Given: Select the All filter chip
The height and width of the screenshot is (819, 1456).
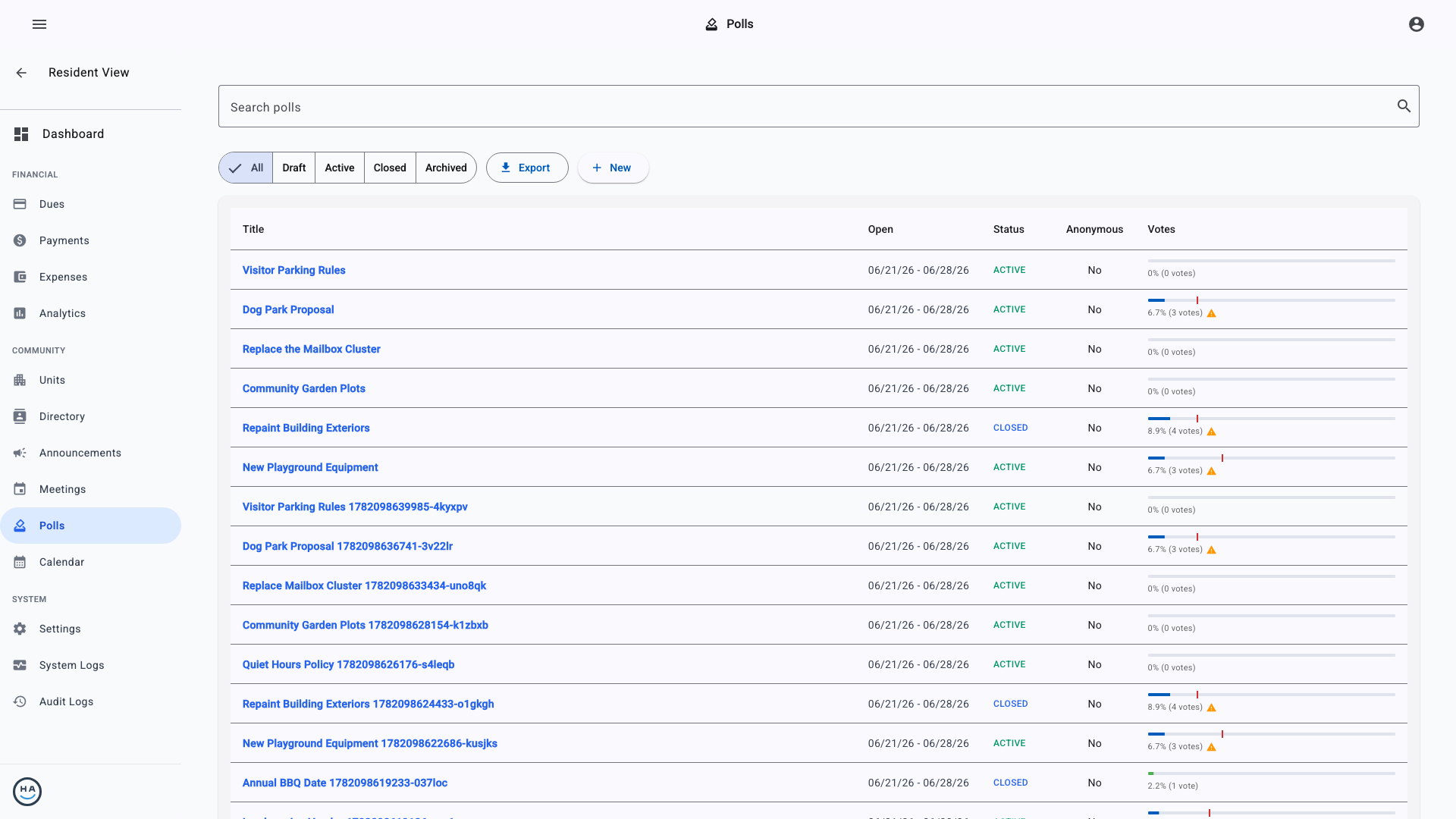Looking at the screenshot, I should [246, 168].
